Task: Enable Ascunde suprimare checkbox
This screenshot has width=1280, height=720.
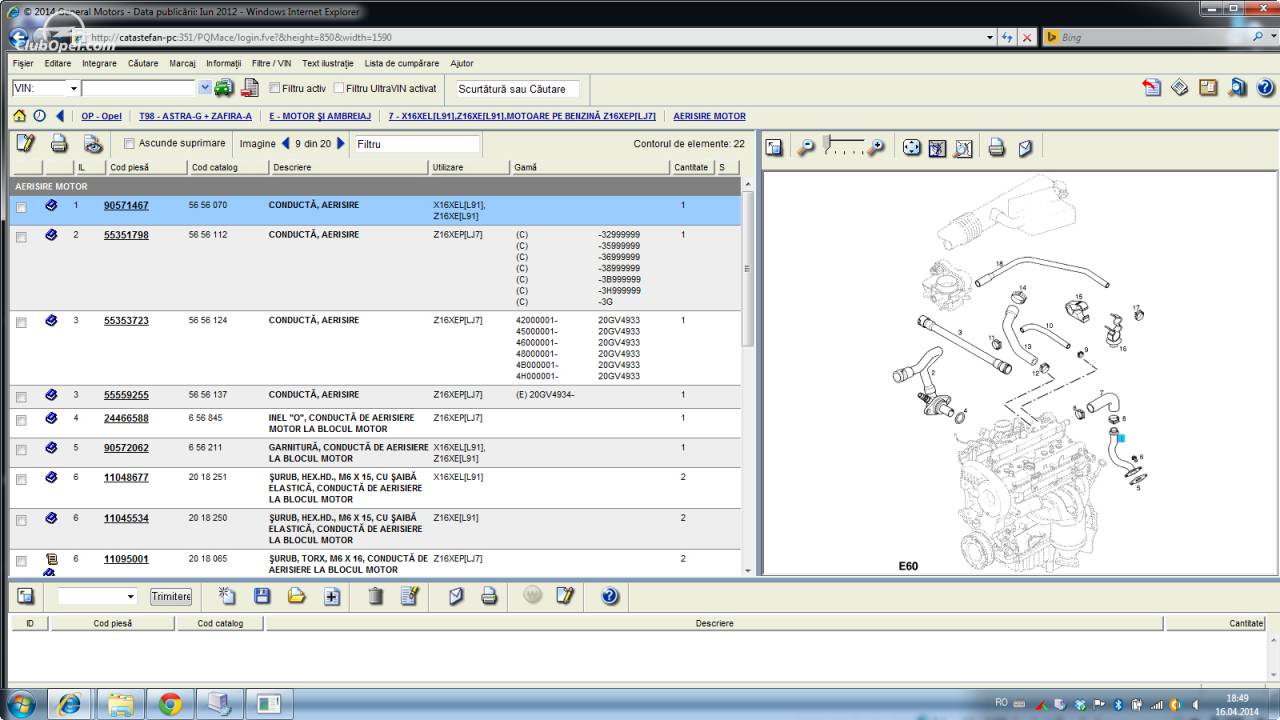Action: coord(129,143)
